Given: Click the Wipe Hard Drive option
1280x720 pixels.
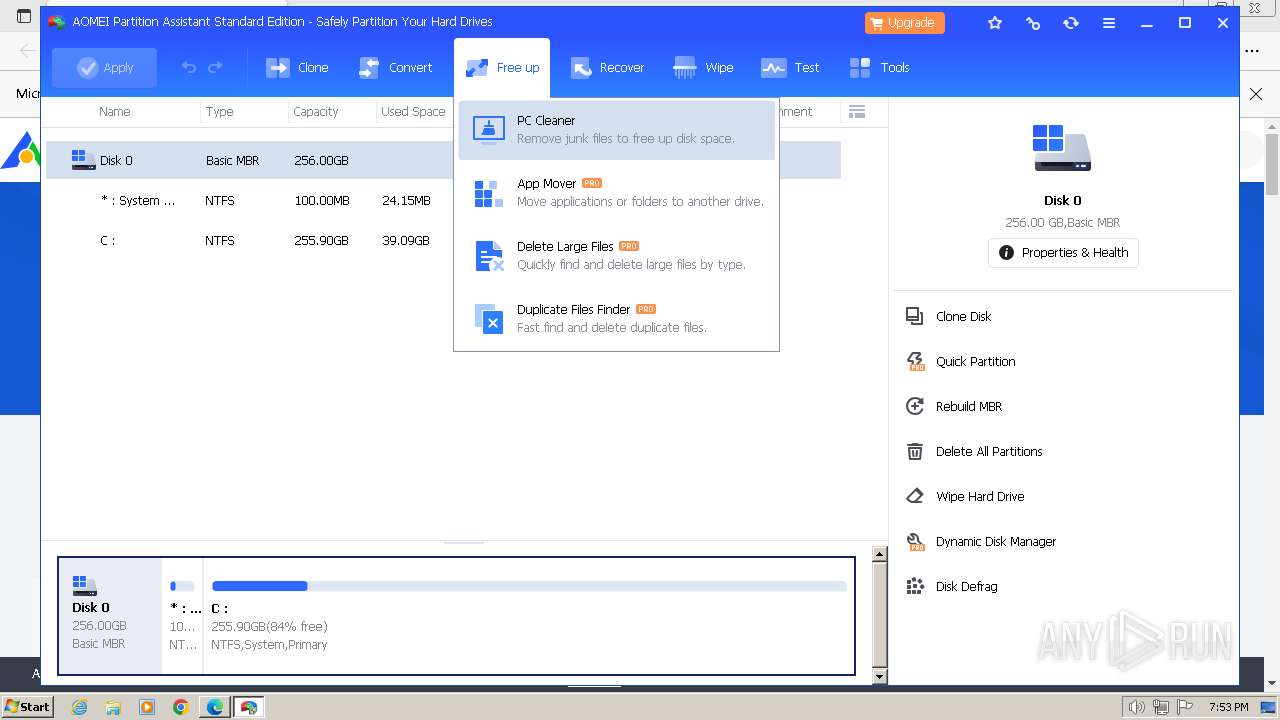Looking at the screenshot, I should coord(980,496).
